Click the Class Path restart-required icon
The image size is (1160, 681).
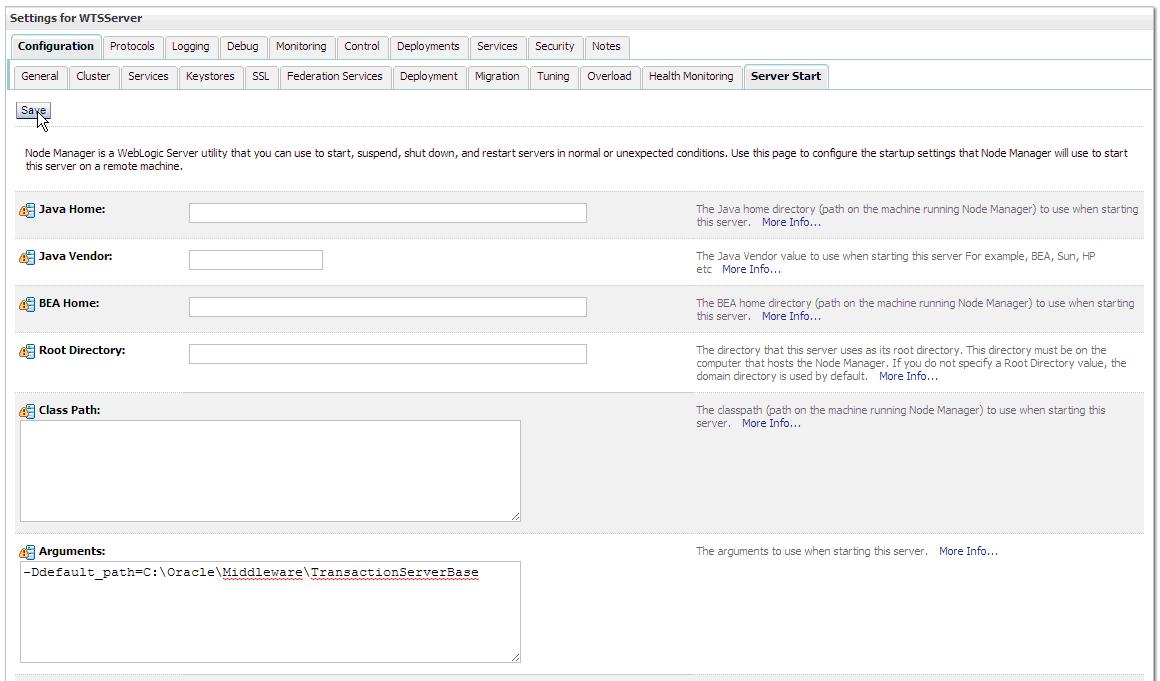click(27, 411)
